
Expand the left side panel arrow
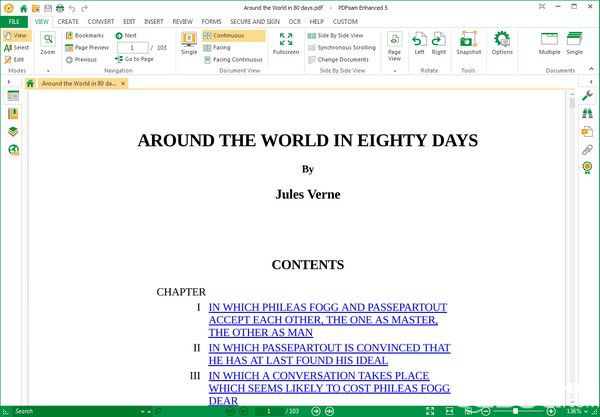coord(9,81)
